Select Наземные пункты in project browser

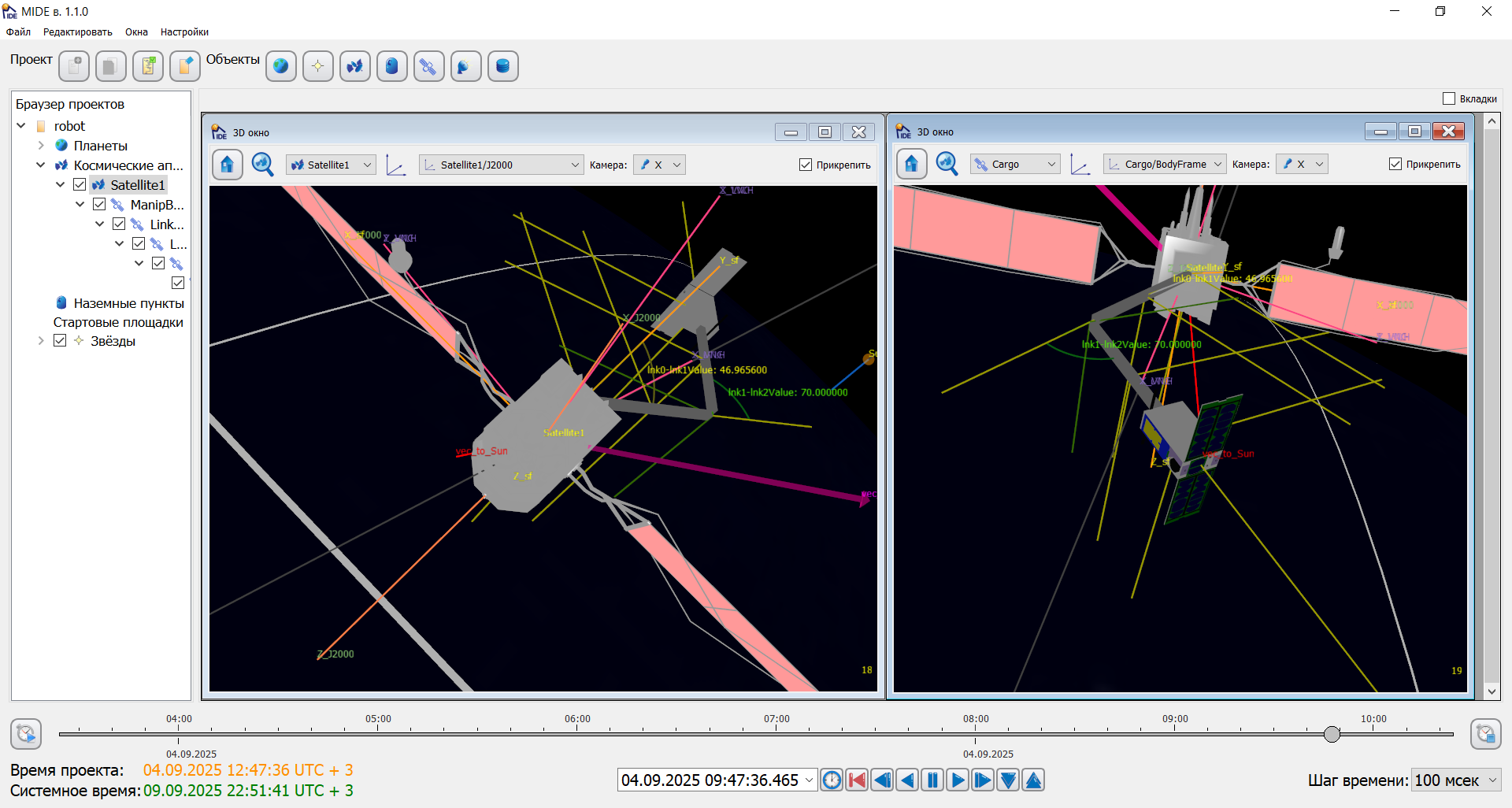coord(128,303)
